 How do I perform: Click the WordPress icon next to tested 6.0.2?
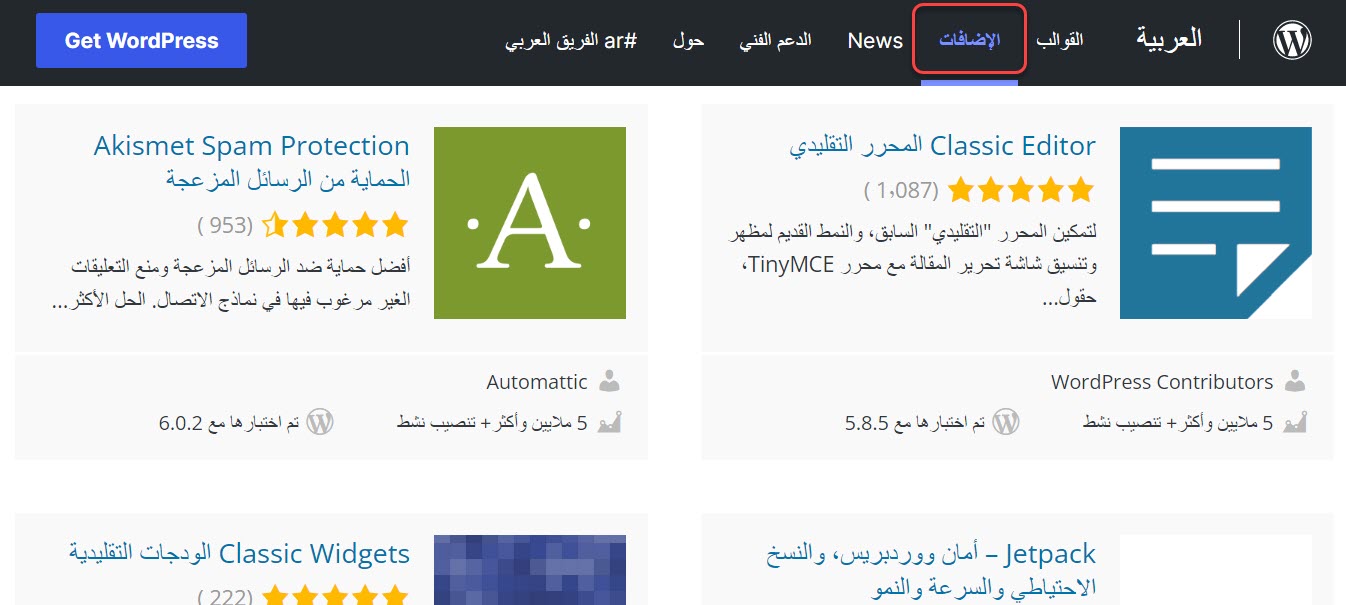pos(319,422)
